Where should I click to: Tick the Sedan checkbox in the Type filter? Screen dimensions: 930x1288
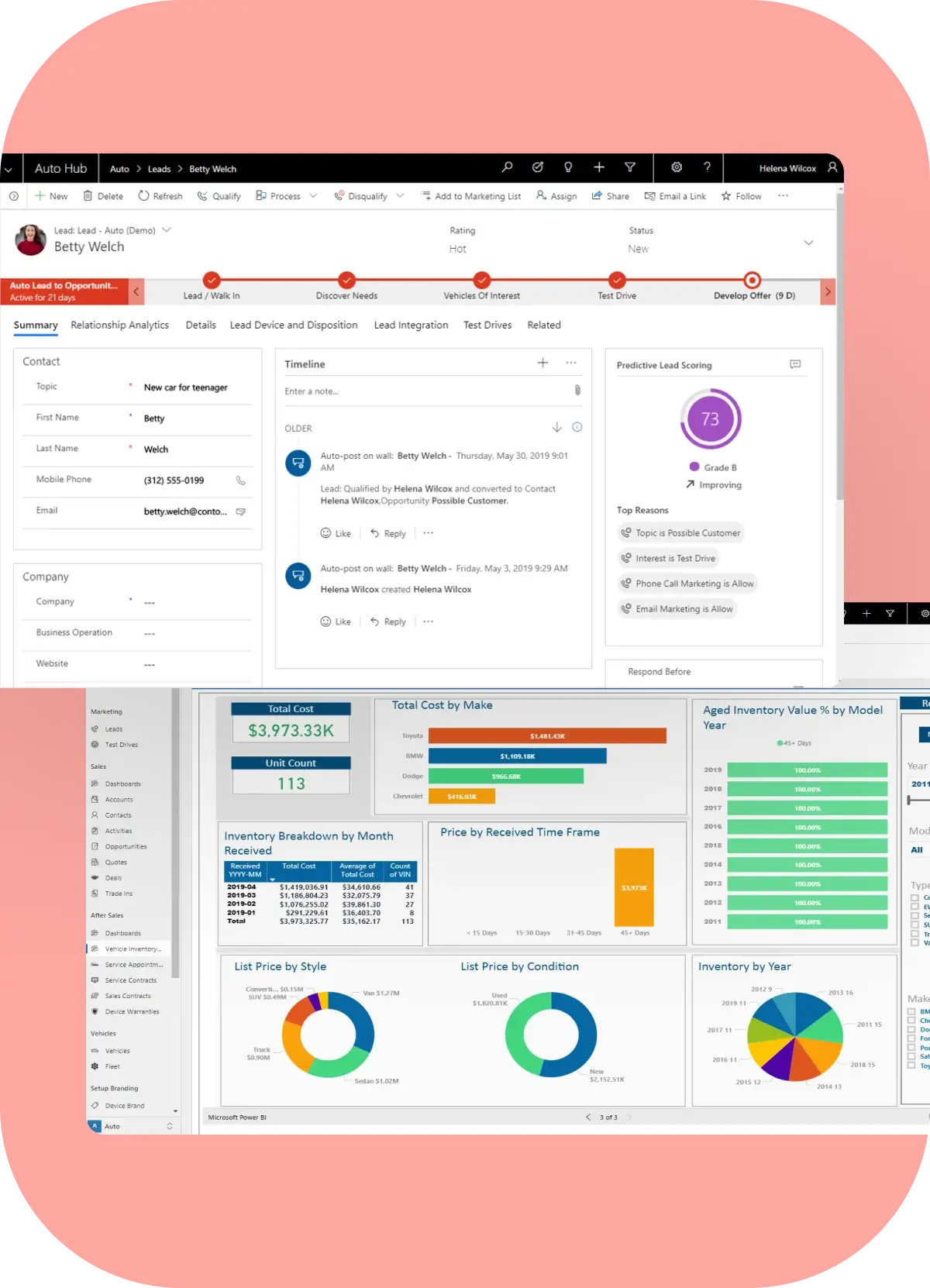[x=914, y=916]
